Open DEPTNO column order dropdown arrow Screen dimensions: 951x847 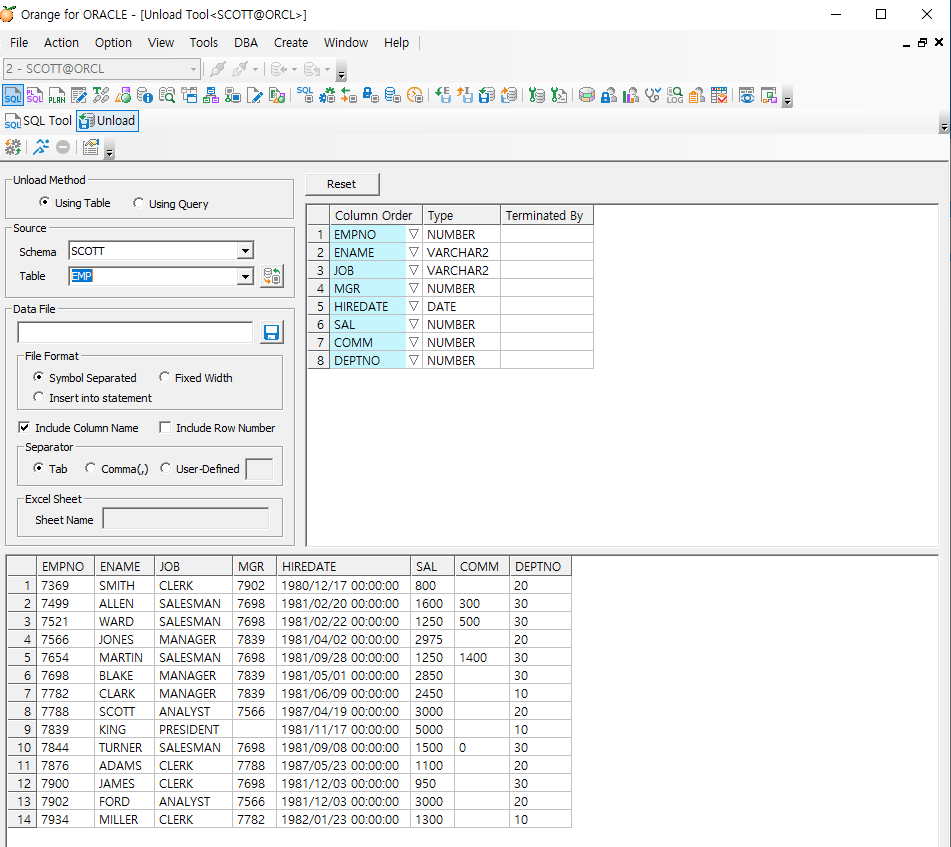414,360
